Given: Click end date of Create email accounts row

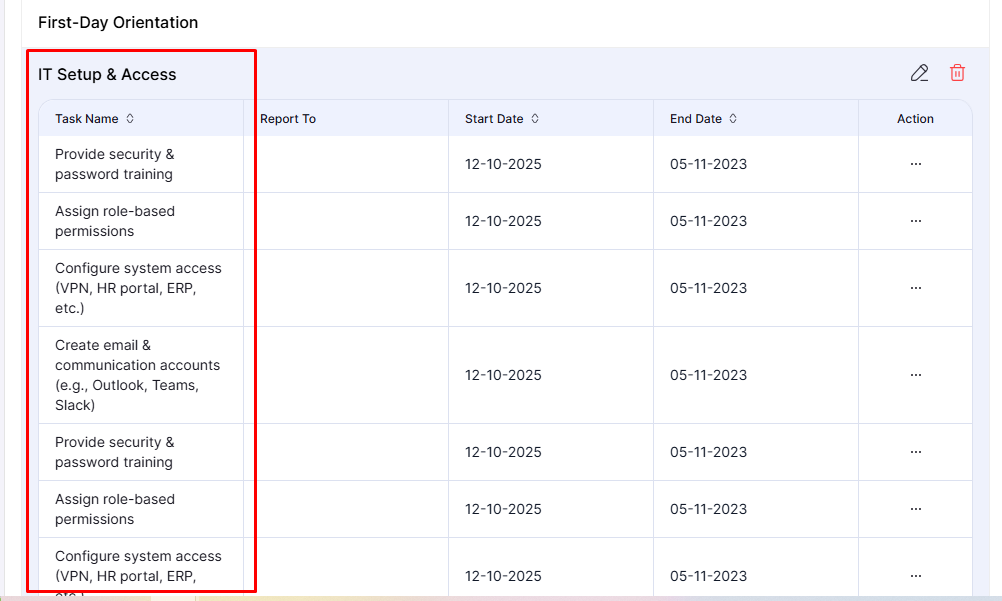Looking at the screenshot, I should 708,375.
